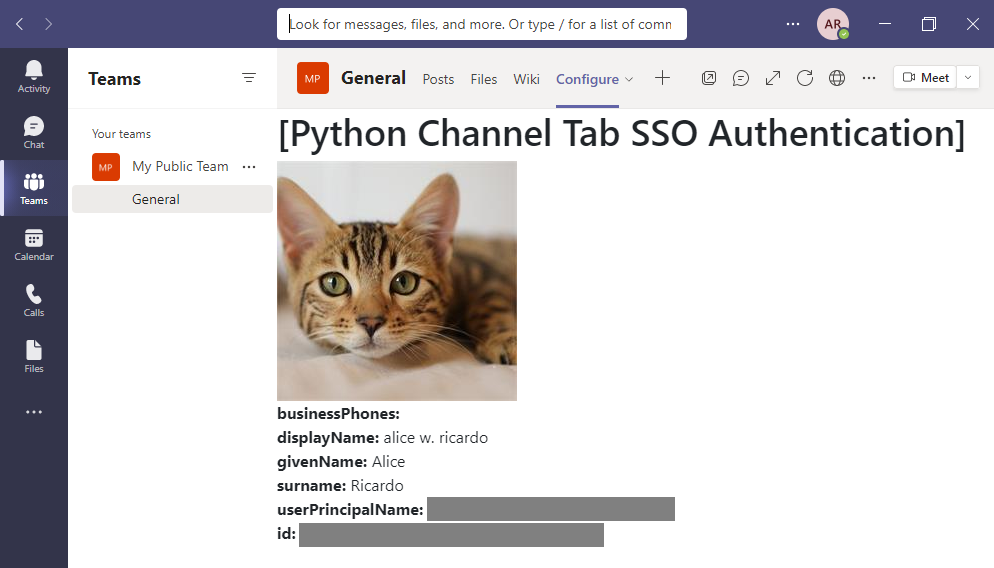Click the givenName value Alice
Image resolution: width=994 pixels, height=568 pixels.
[388, 462]
